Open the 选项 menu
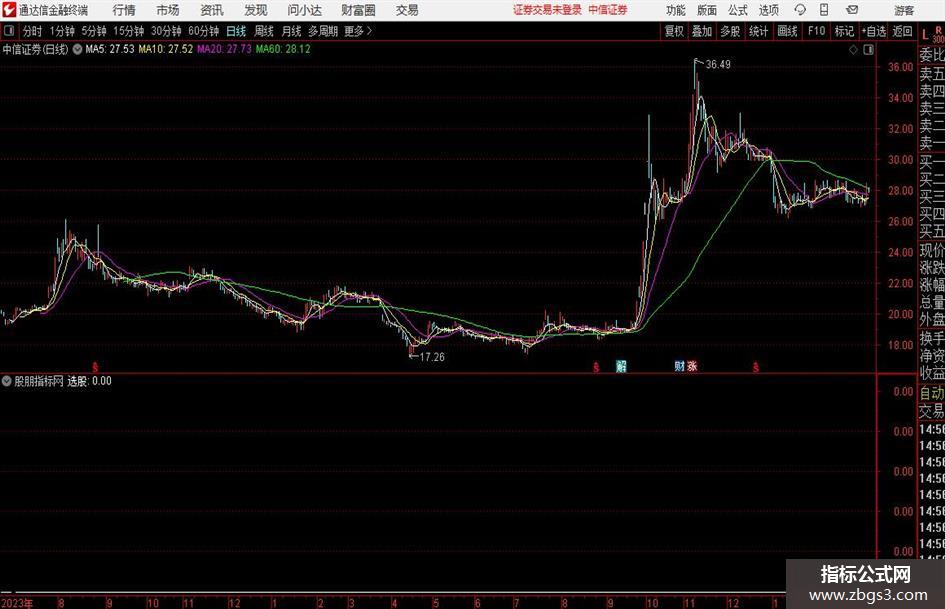 point(768,10)
